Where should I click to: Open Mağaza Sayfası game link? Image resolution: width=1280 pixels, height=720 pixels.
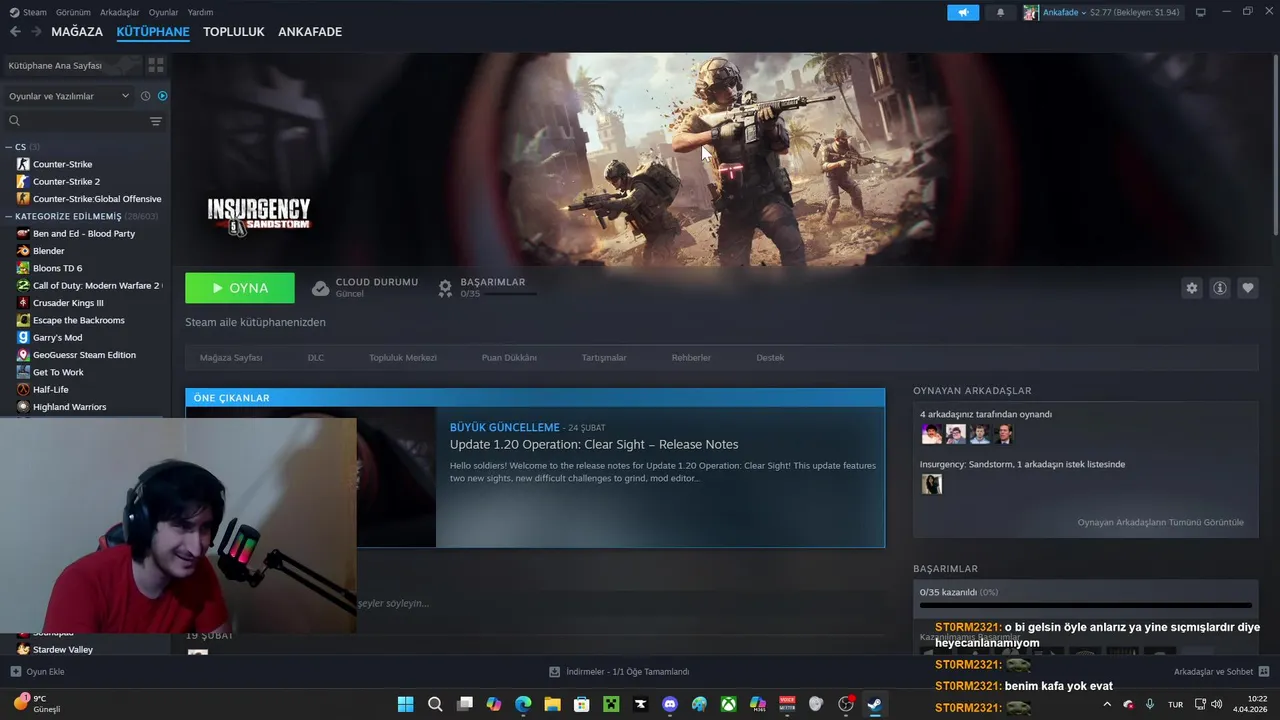231,357
